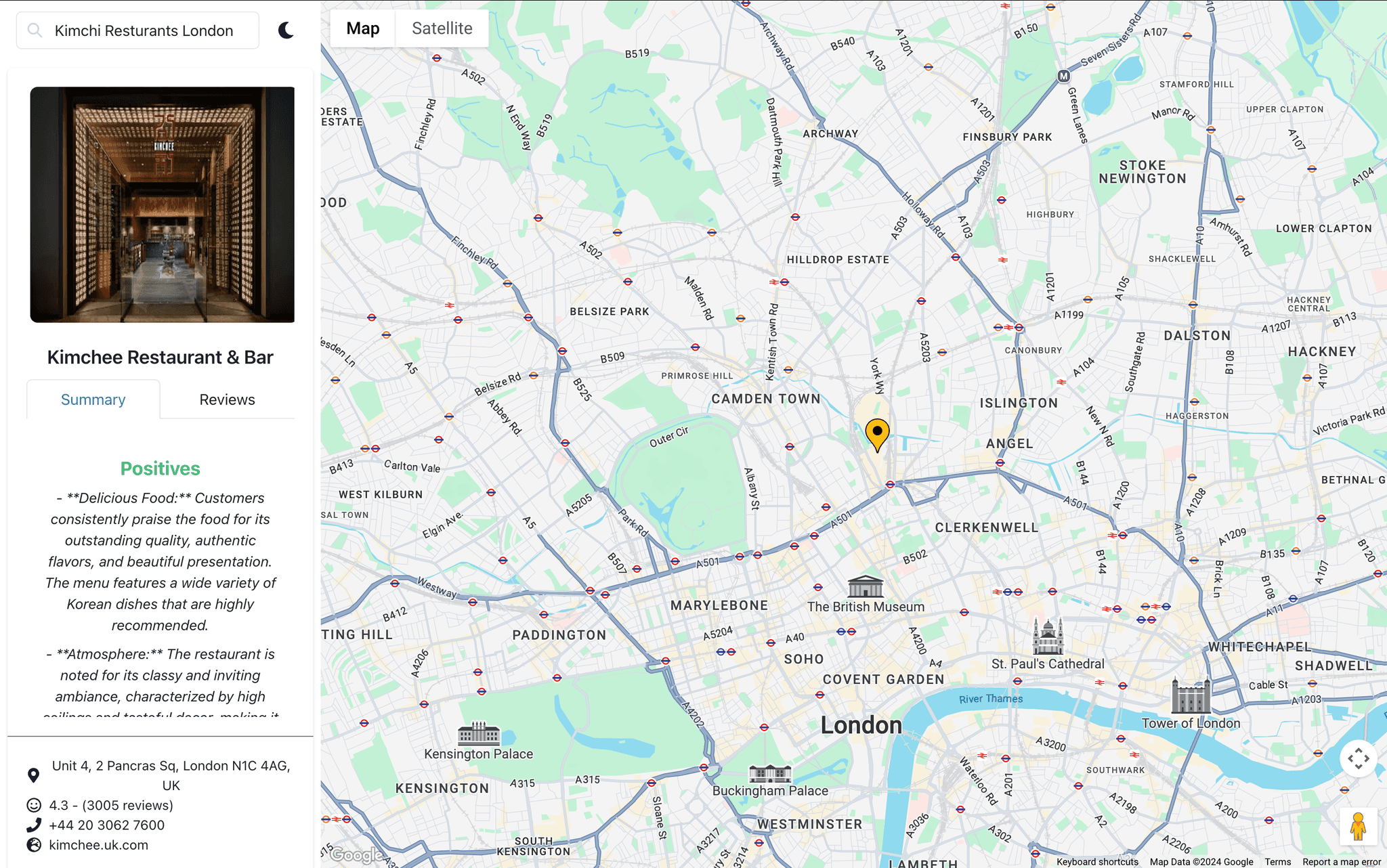Click The British Museum landmark icon
The height and width of the screenshot is (868, 1387).
866,586
